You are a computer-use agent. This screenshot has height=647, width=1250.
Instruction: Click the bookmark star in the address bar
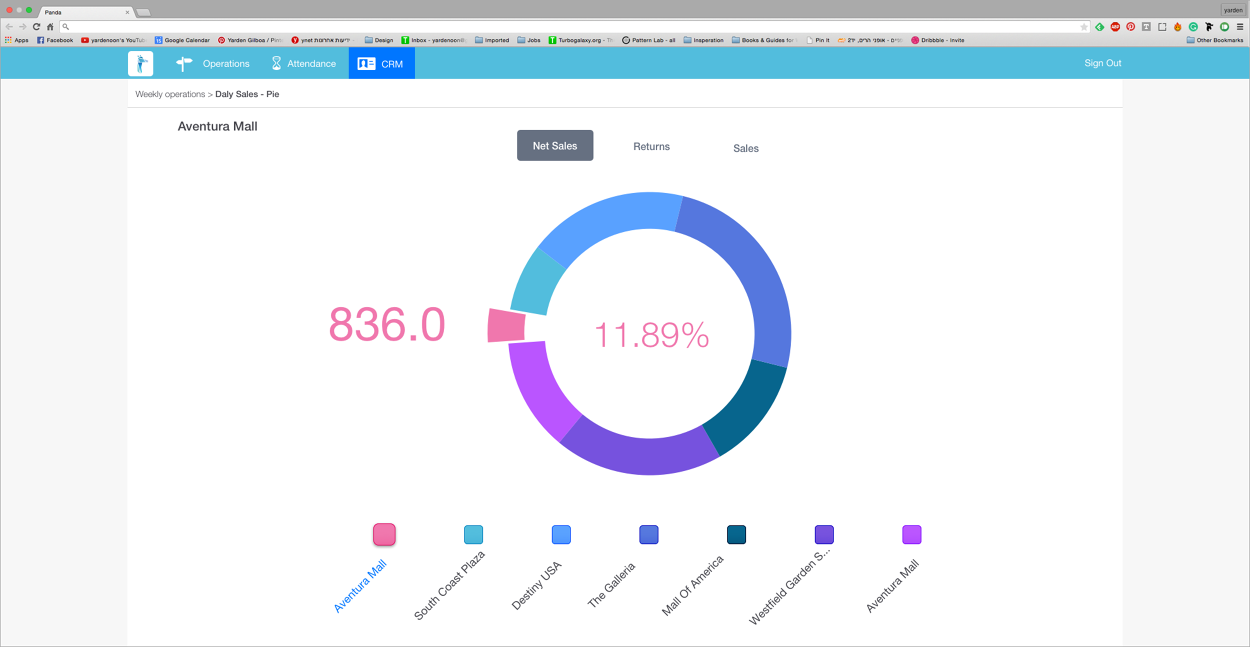pos(1084,27)
